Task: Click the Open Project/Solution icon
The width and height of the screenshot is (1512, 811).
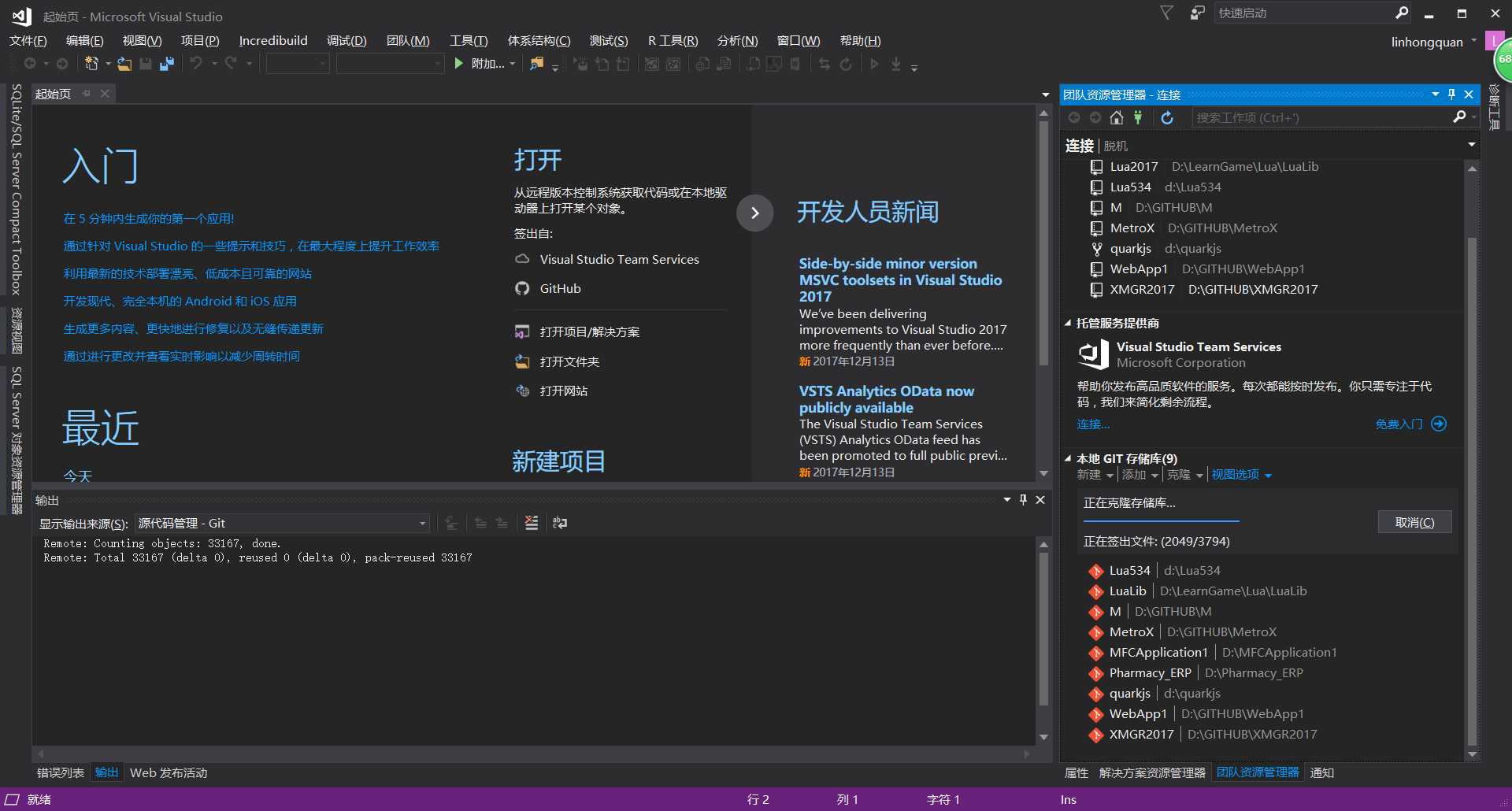Action: click(x=522, y=331)
